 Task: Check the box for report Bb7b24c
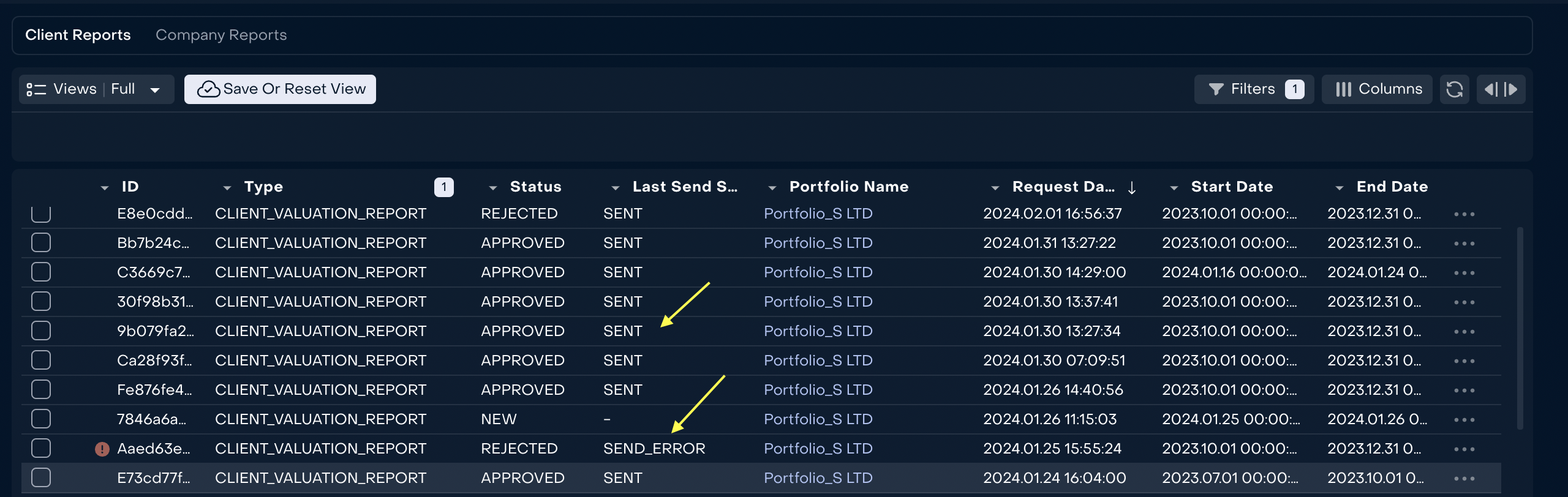(x=41, y=243)
